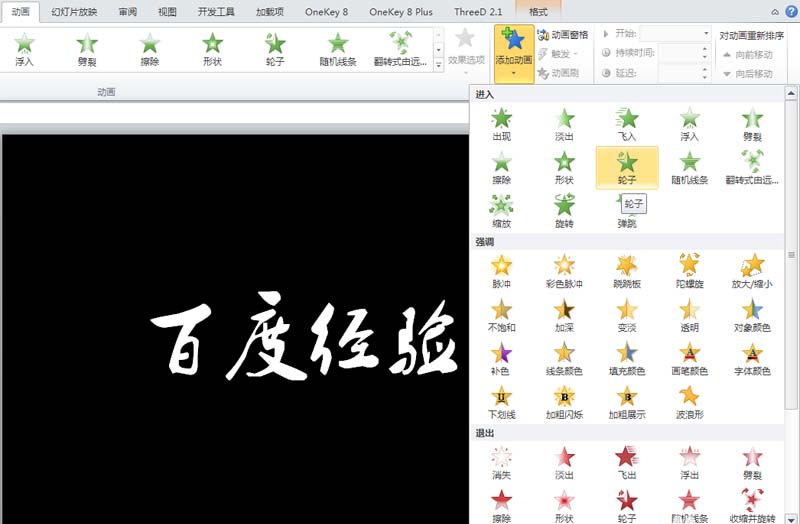The image size is (800, 524).
Task: Click 向后移动 reorder button
Action: 748,73
